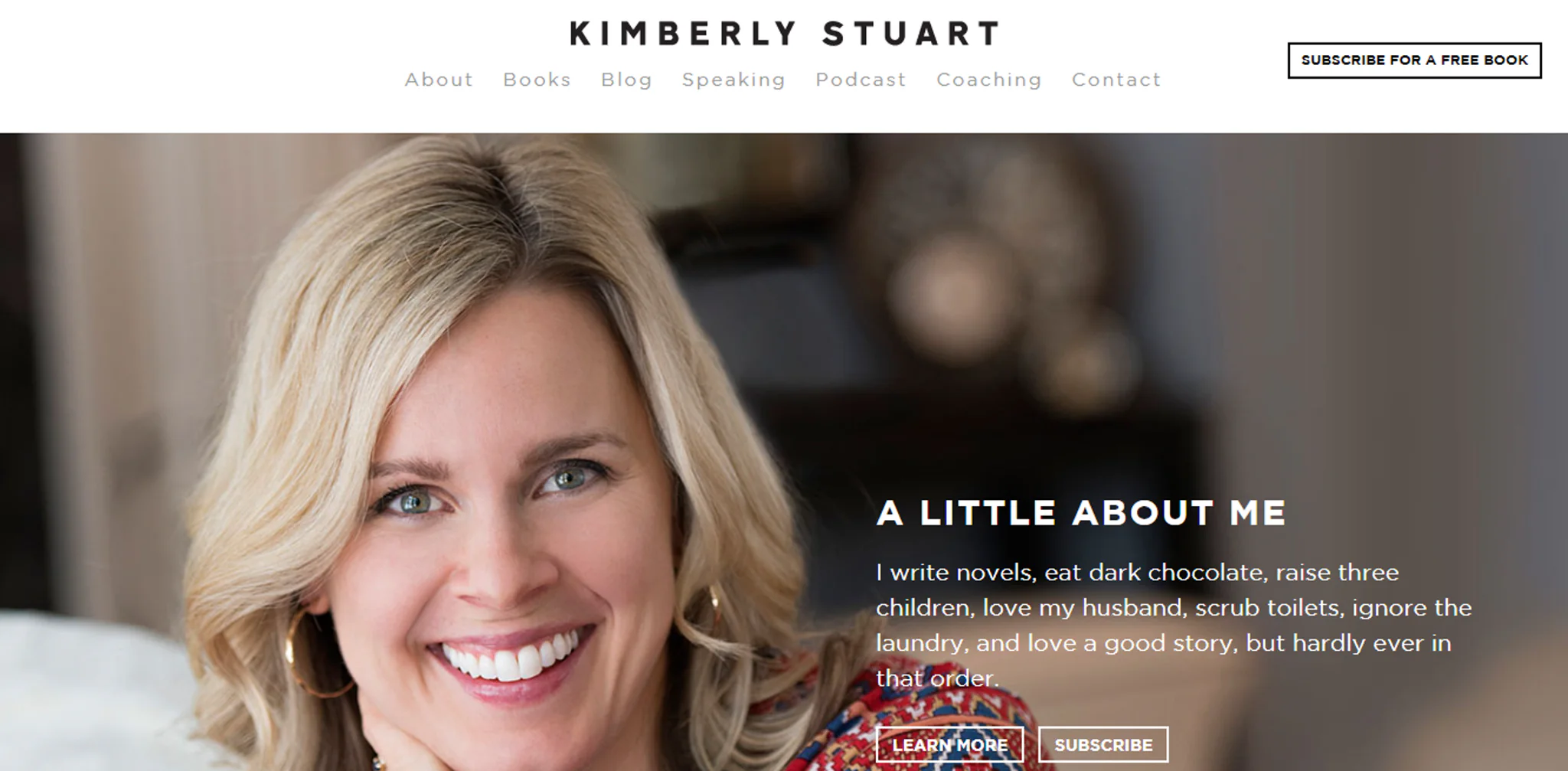Open the Blog link in navigation

626,80
